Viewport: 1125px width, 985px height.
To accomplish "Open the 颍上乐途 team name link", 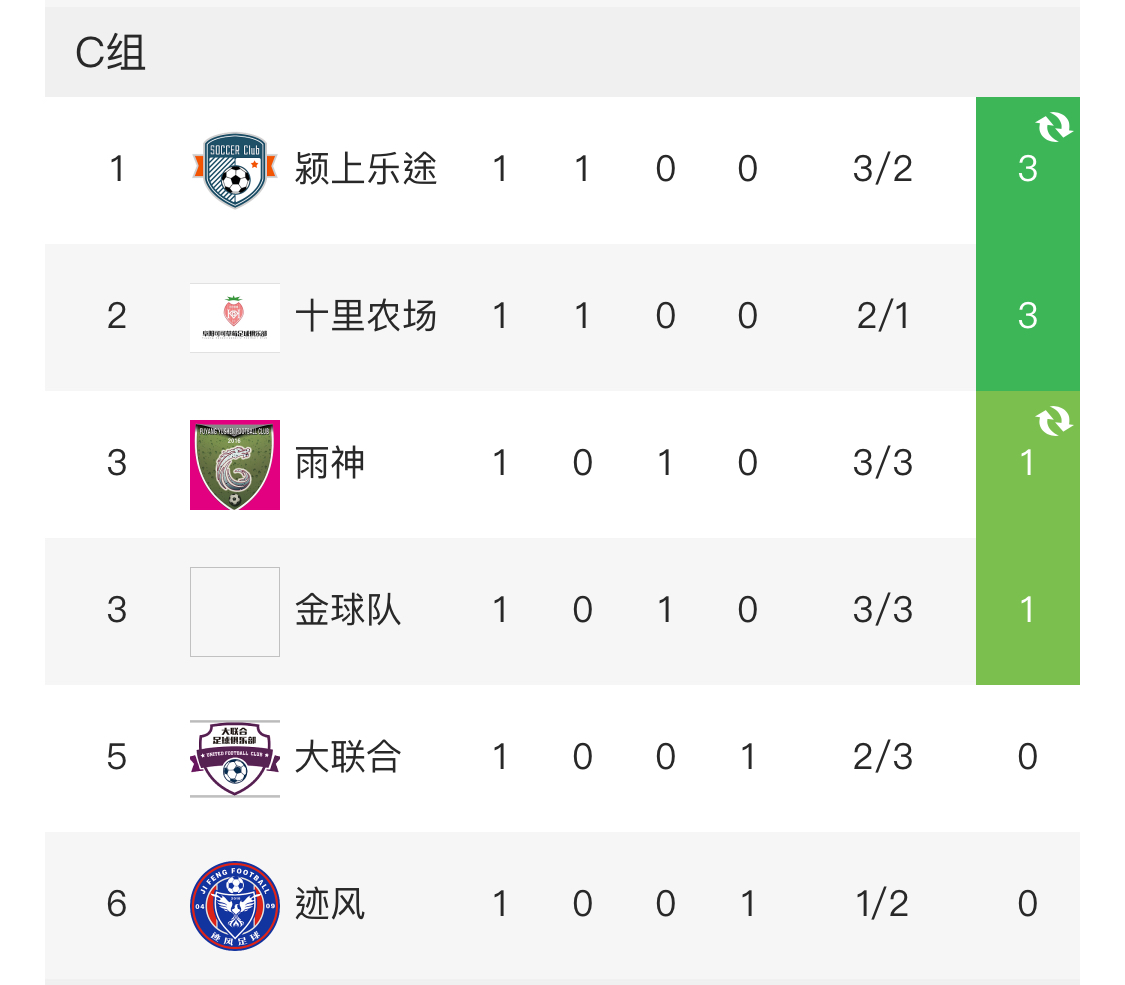I will click(x=366, y=169).
